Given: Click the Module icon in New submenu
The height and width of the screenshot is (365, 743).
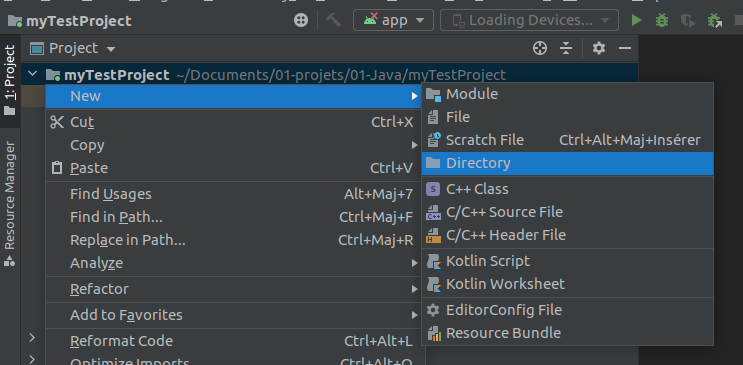Looking at the screenshot, I should 434,94.
